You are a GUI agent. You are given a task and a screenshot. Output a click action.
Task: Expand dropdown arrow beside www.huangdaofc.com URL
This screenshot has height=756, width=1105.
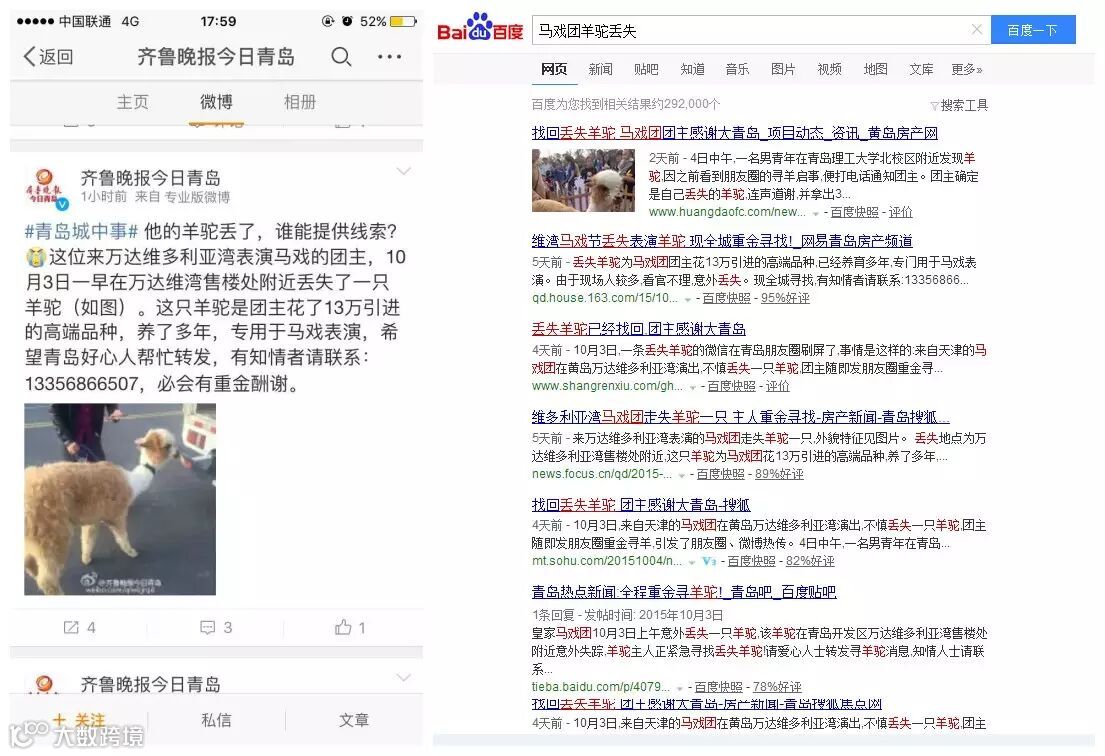pyautogui.click(x=816, y=213)
